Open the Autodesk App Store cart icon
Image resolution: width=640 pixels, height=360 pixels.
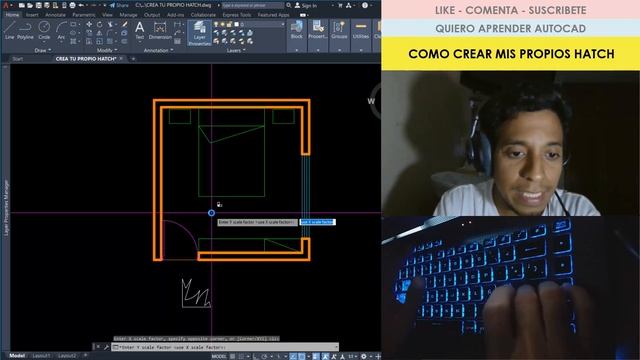[x=340, y=5]
